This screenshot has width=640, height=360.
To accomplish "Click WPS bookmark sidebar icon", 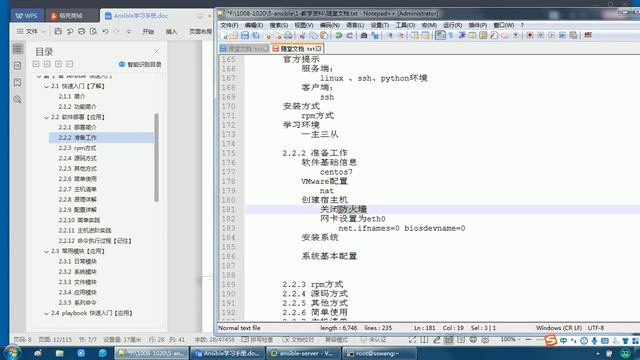I will [18, 82].
